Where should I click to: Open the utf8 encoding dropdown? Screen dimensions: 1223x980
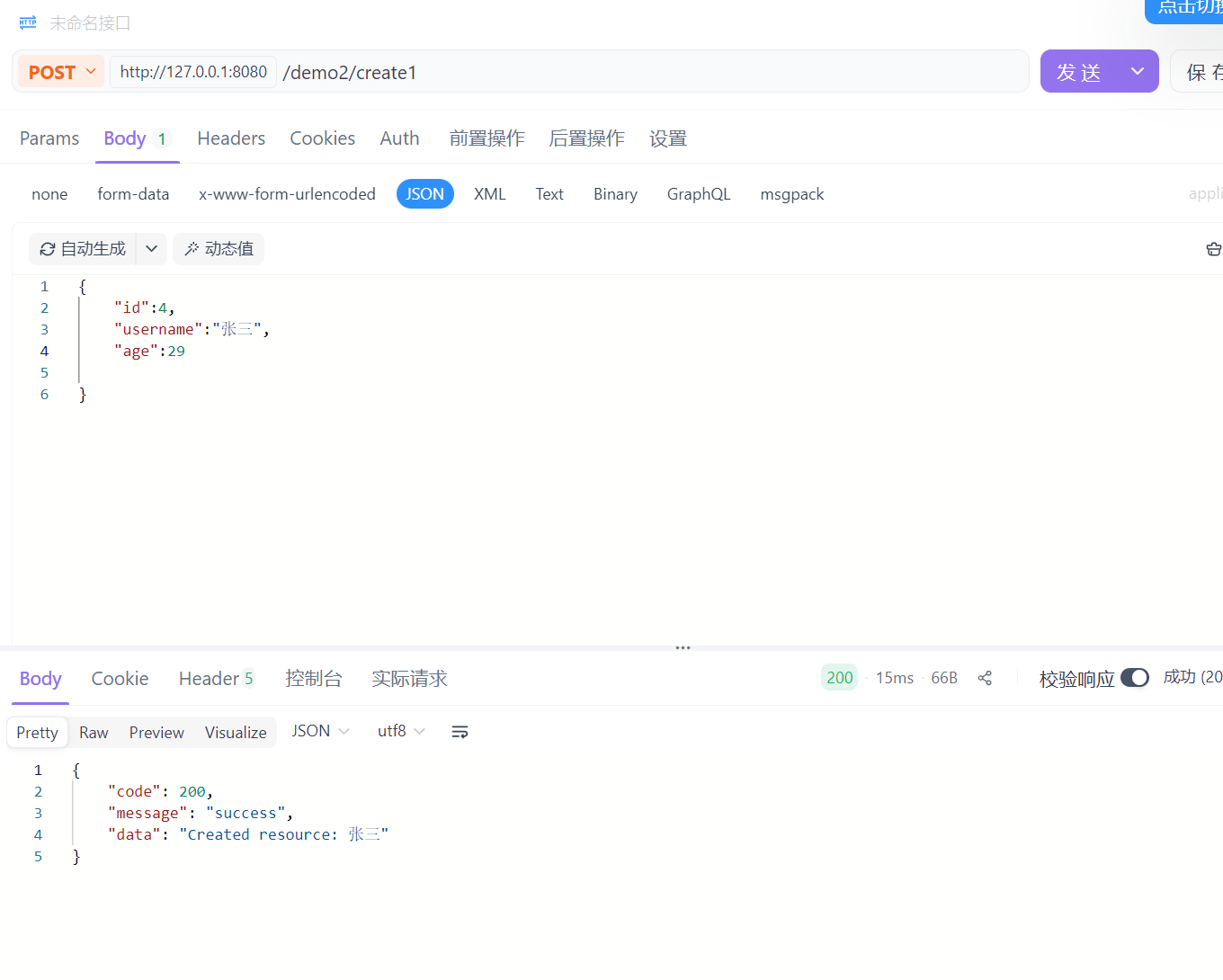coord(401,731)
